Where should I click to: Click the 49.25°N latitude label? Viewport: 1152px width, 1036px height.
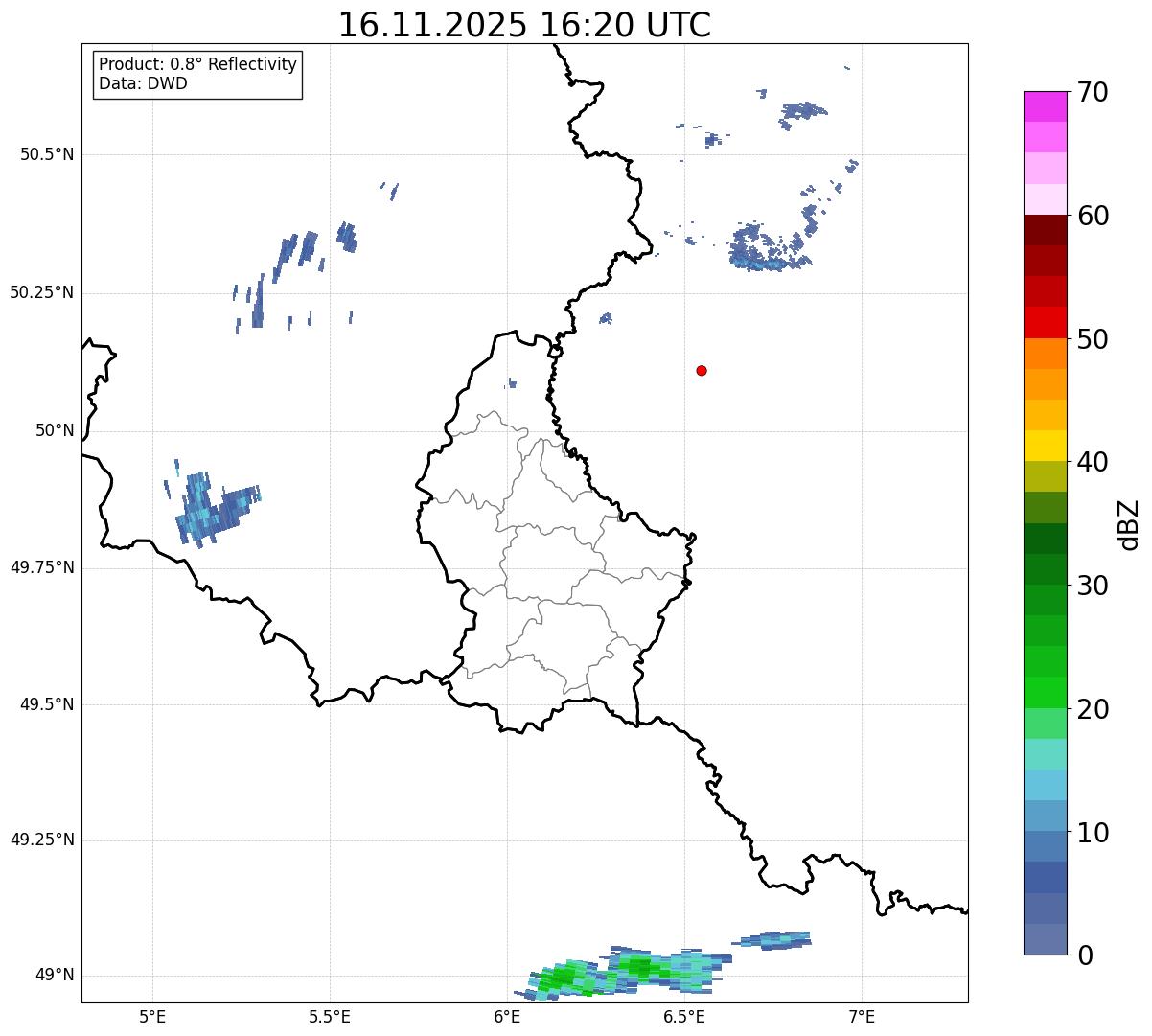[41, 840]
